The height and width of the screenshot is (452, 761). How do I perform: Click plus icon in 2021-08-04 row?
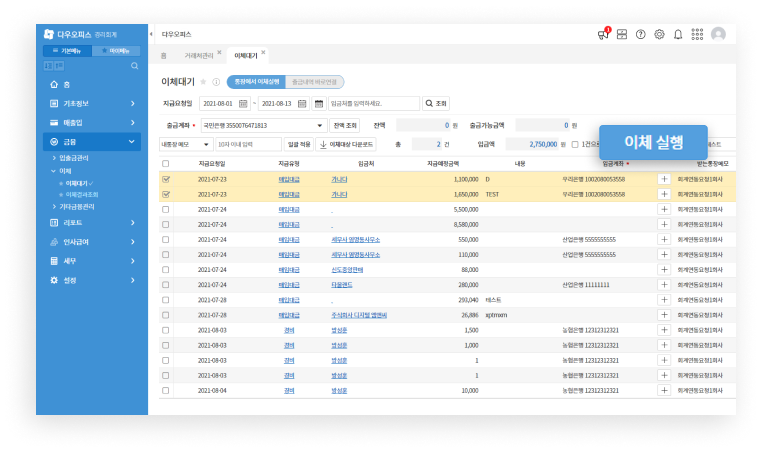664,390
